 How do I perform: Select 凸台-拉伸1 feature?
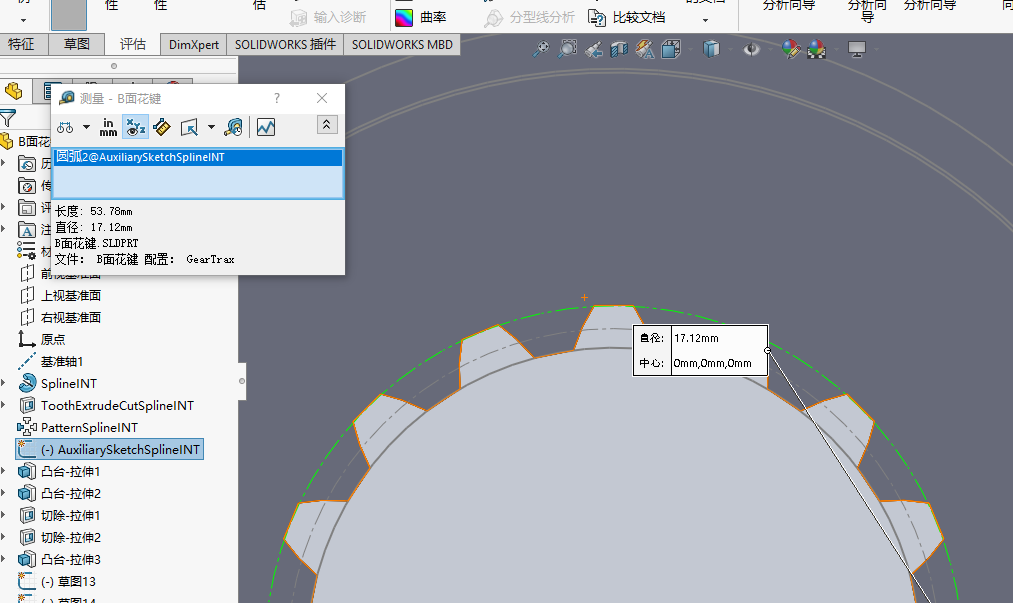tap(70, 471)
